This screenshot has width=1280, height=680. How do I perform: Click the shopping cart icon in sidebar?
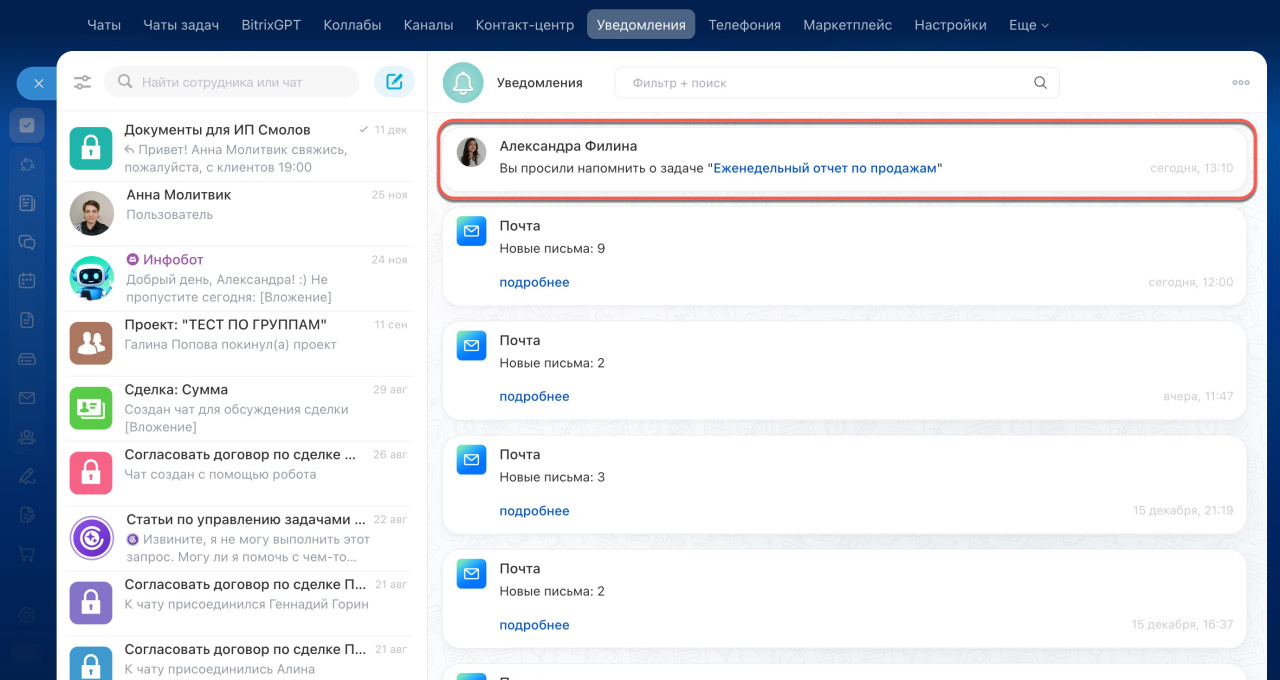coord(27,553)
